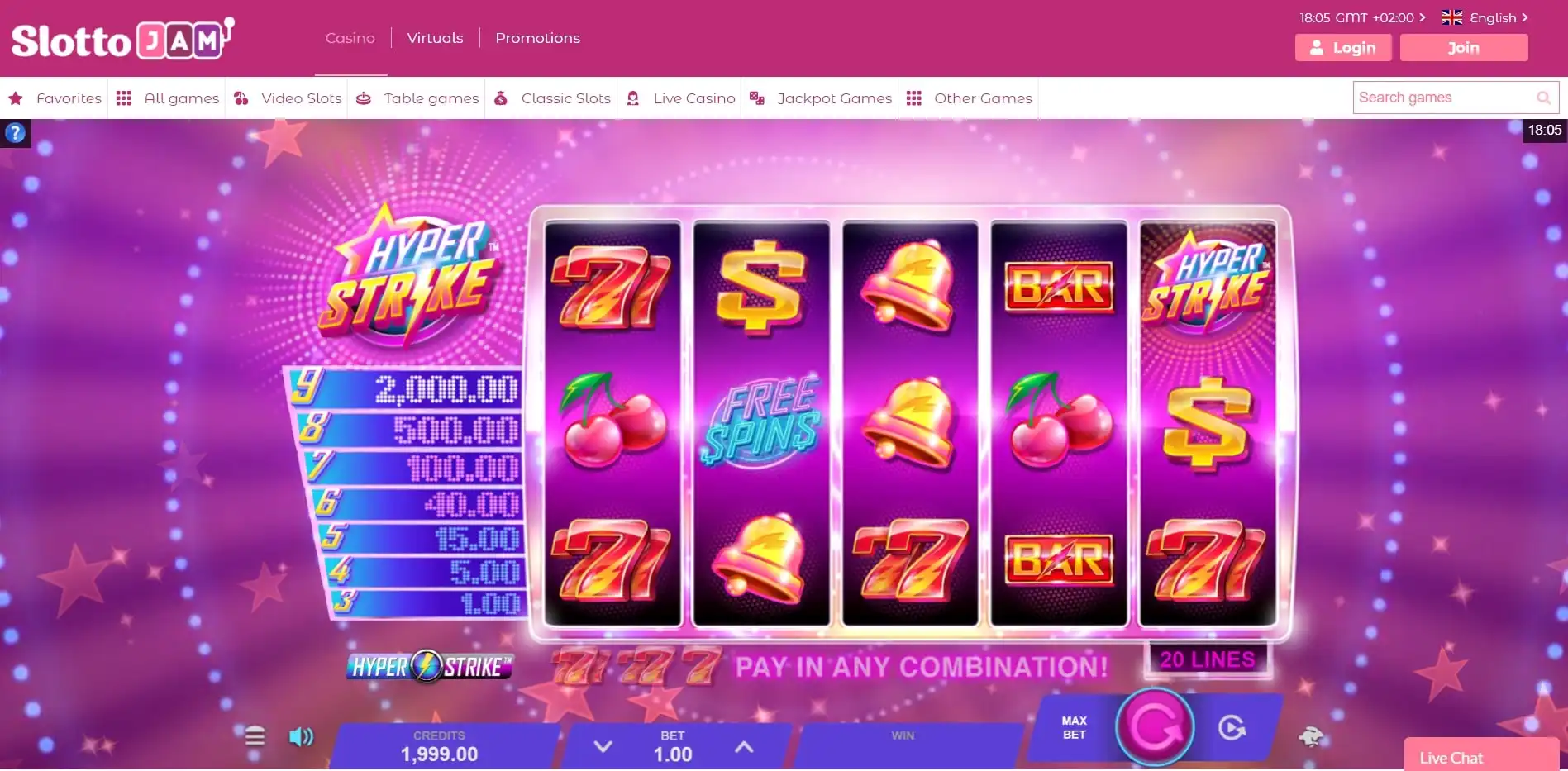Viewport: 1568px width, 771px height.
Task: Decrease bet with down chevron
Action: (x=603, y=746)
